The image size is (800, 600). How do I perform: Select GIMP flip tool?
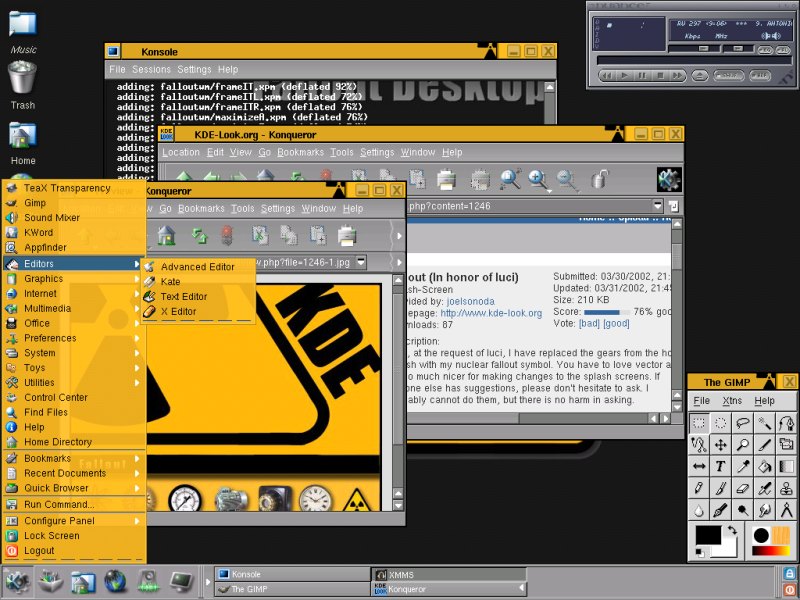click(698, 466)
